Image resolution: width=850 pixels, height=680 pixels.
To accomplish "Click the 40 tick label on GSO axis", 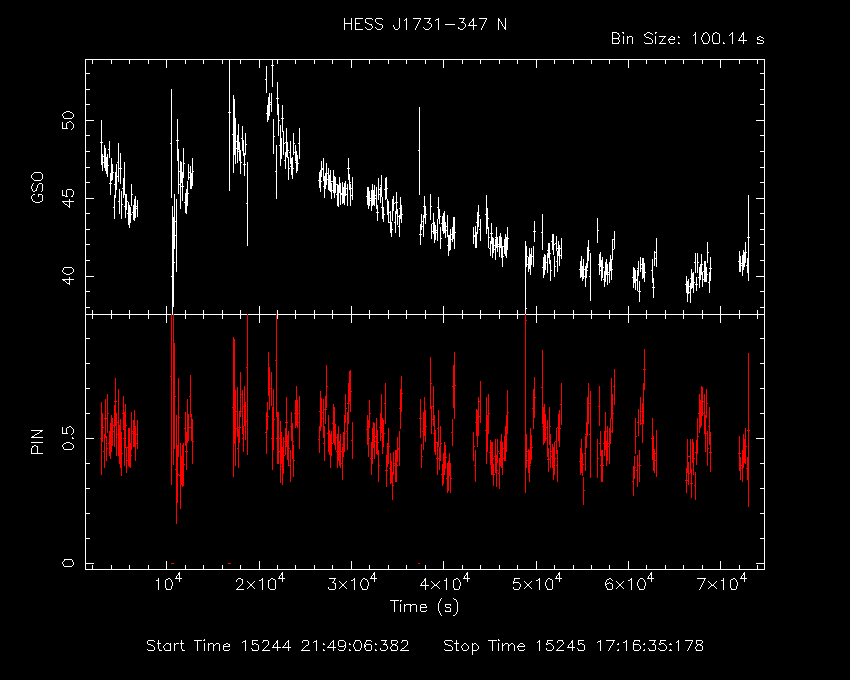I will click(68, 276).
